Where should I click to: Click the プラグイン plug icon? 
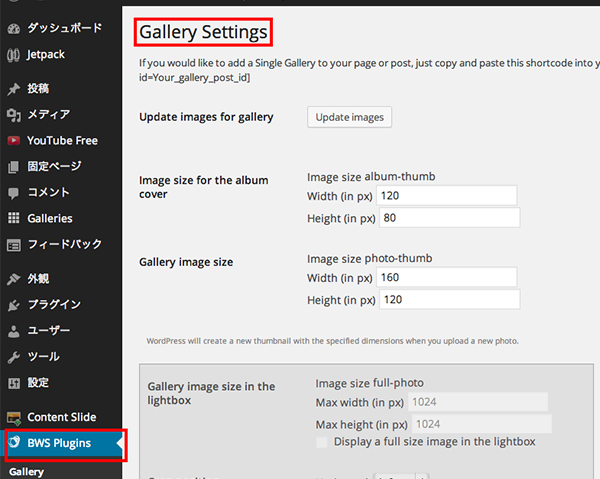[13, 305]
